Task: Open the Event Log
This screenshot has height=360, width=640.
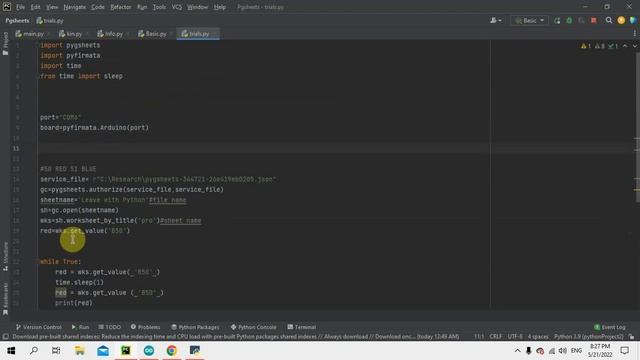Action: click(610, 327)
